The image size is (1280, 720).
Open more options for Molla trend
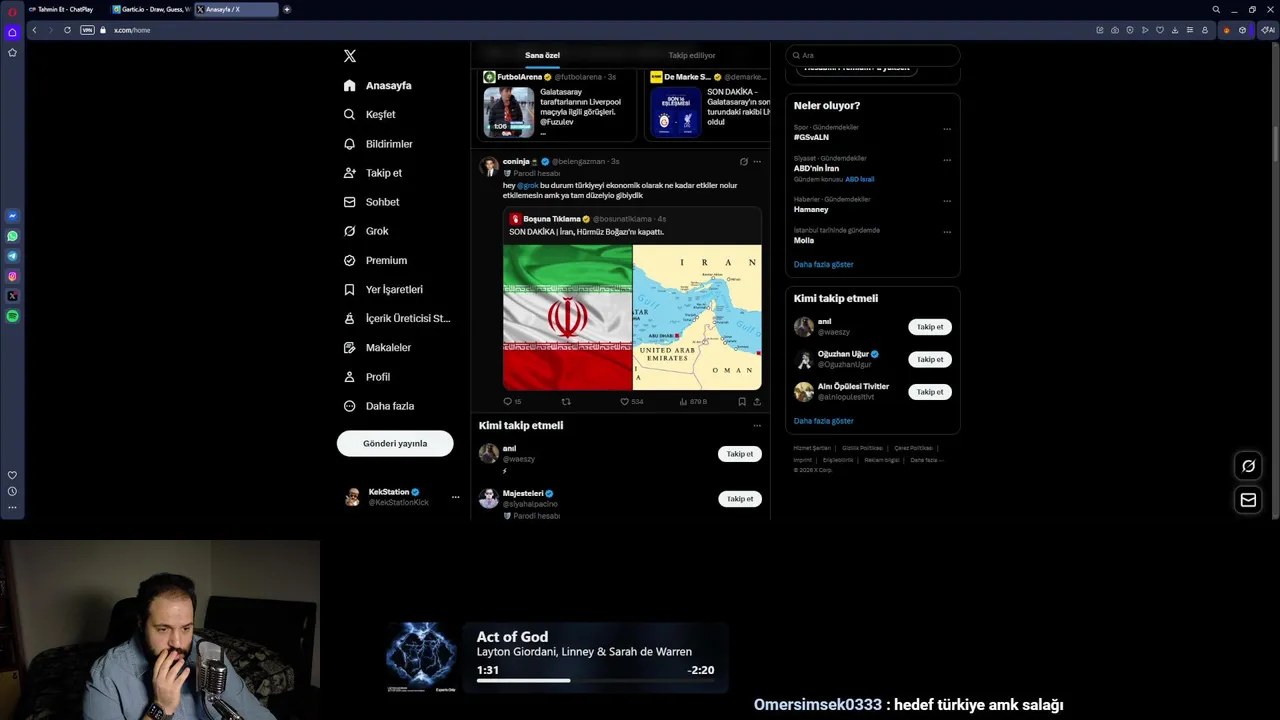pyautogui.click(x=947, y=231)
